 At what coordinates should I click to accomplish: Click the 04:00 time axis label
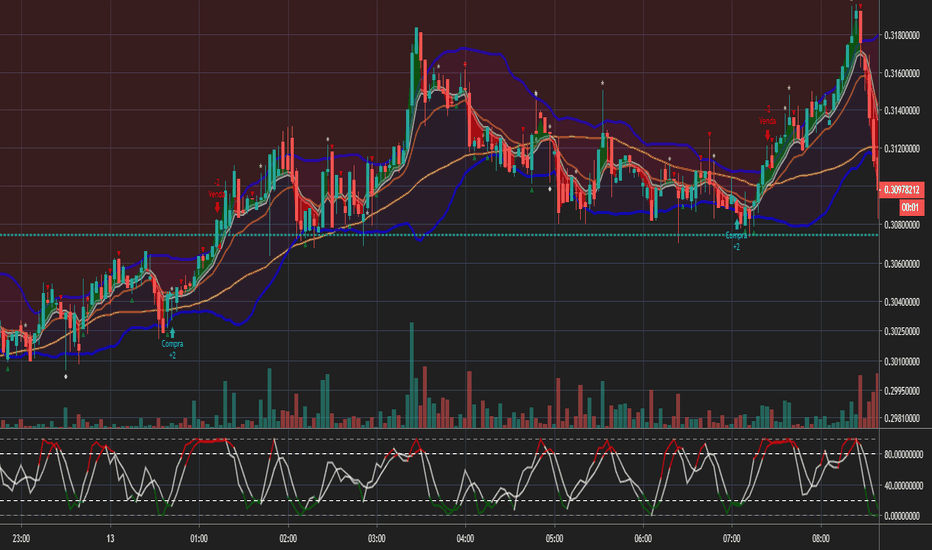(x=465, y=539)
